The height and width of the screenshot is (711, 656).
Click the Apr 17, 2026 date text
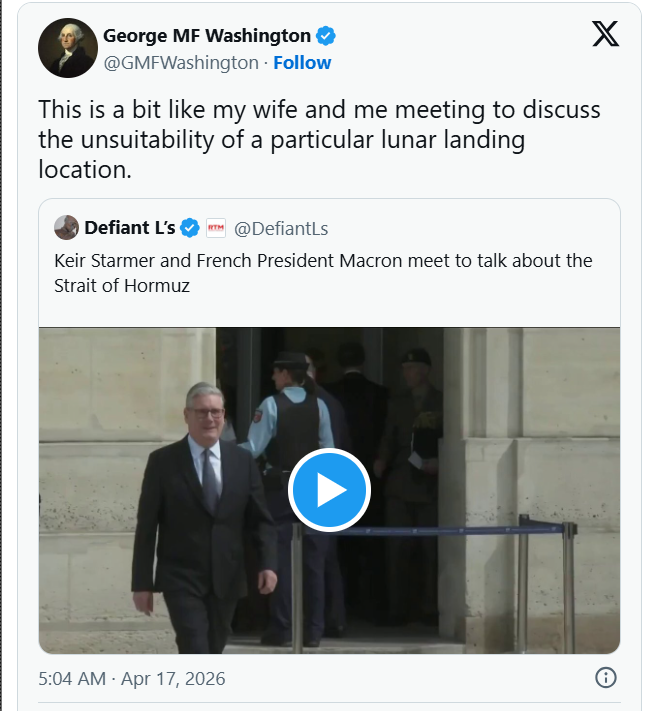(x=173, y=678)
